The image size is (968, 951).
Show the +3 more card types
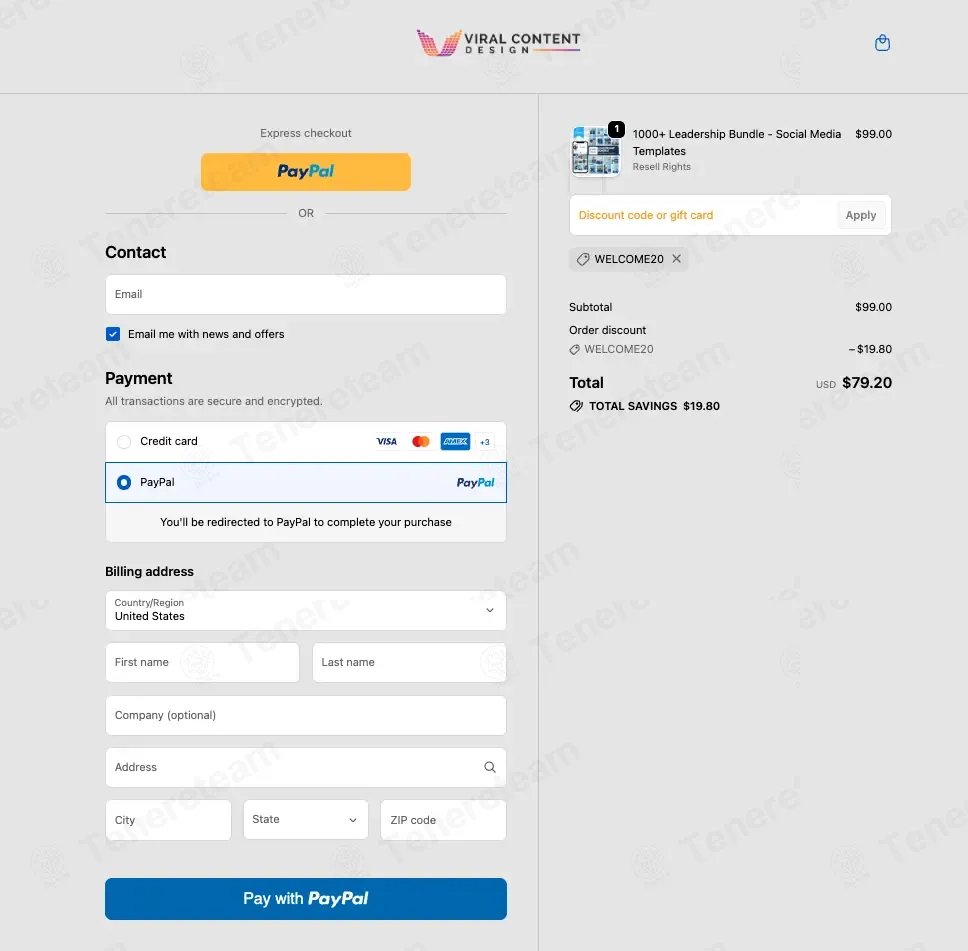coord(485,442)
